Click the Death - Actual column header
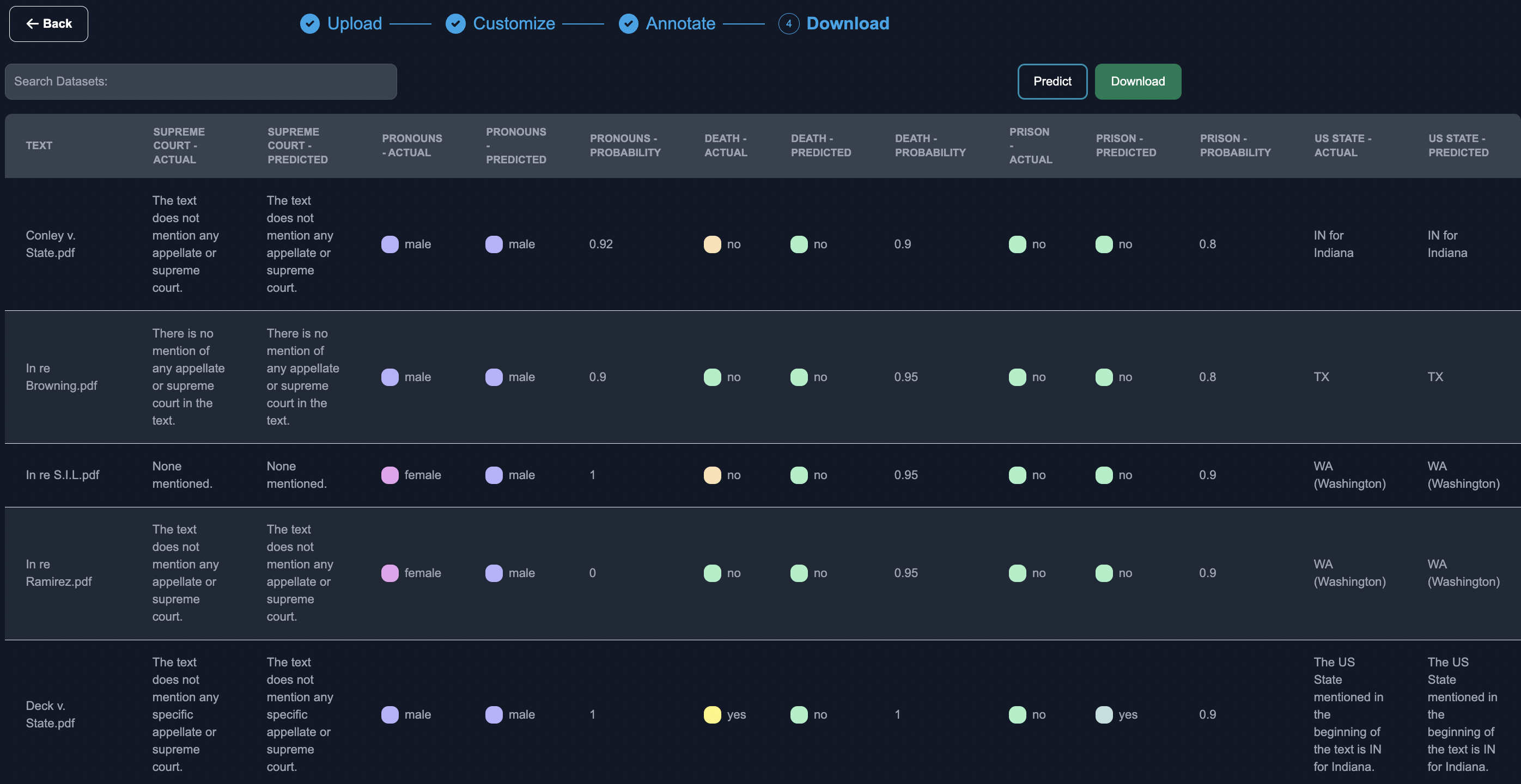 tap(726, 146)
